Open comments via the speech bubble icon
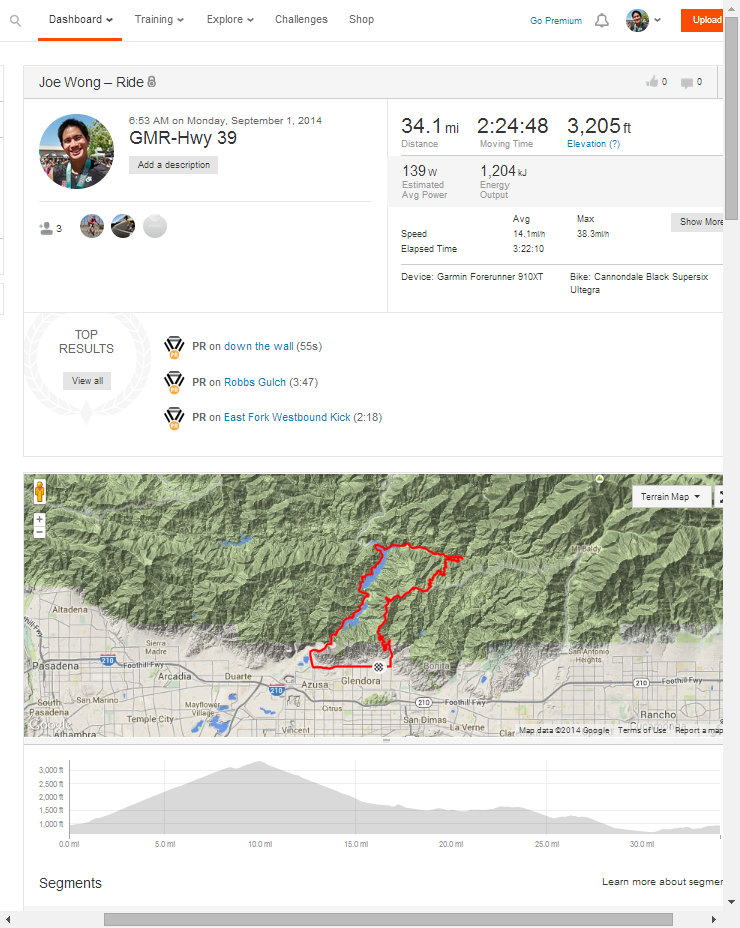The image size is (740, 928). click(687, 82)
